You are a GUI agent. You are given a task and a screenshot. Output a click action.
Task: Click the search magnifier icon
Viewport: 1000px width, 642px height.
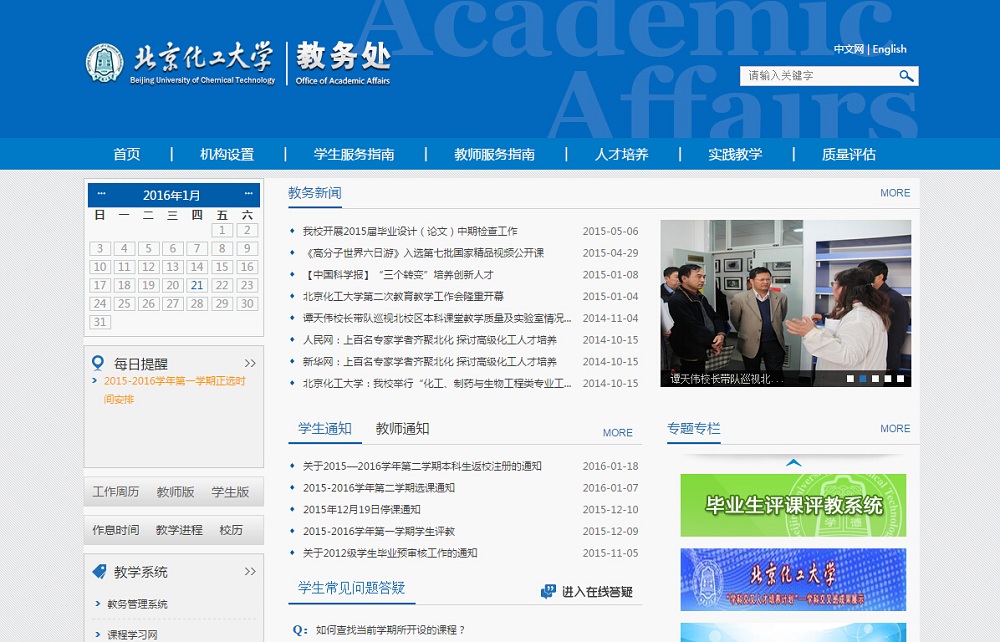tap(906, 76)
